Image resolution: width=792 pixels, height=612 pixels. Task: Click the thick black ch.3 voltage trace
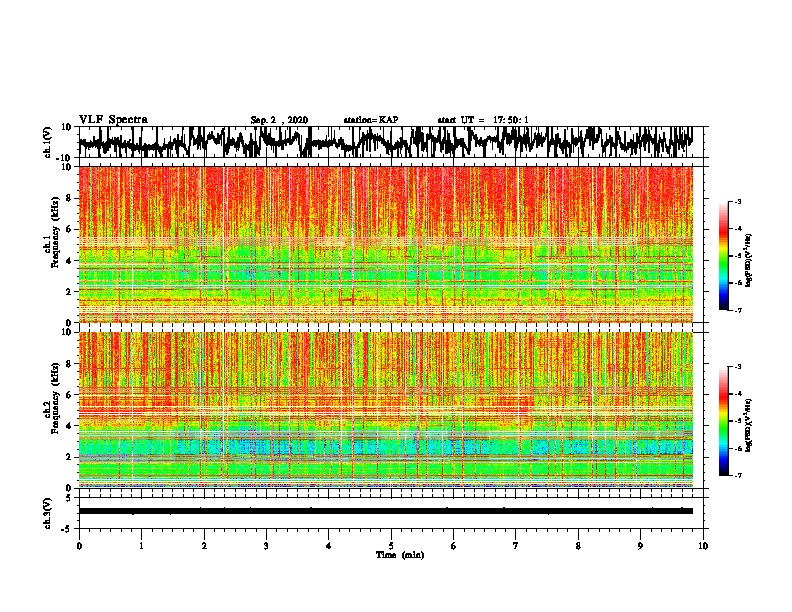(x=386, y=511)
